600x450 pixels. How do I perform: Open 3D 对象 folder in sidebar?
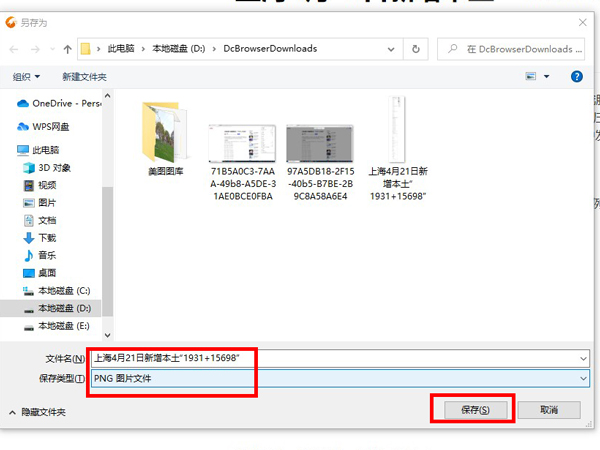click(47, 168)
